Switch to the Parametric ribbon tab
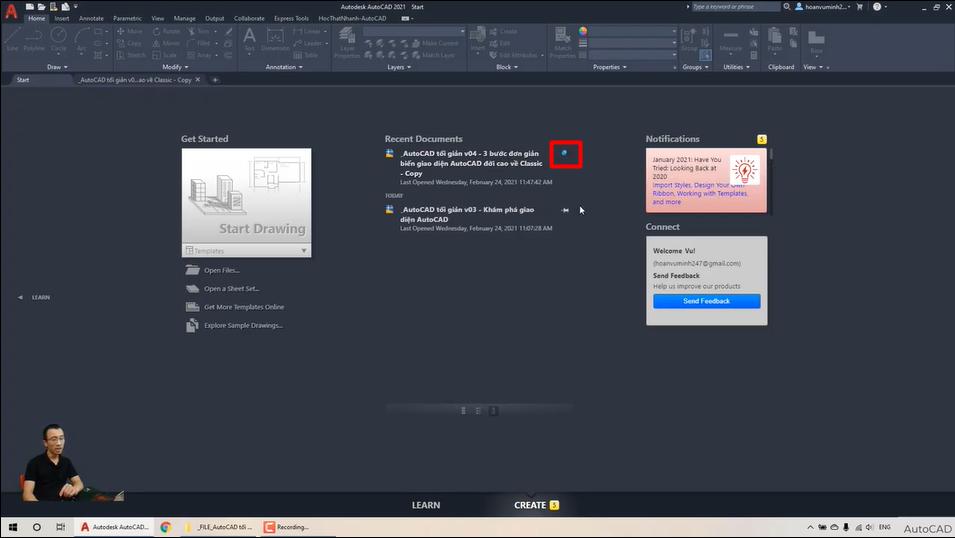Viewport: 955px width, 538px height. point(127,18)
